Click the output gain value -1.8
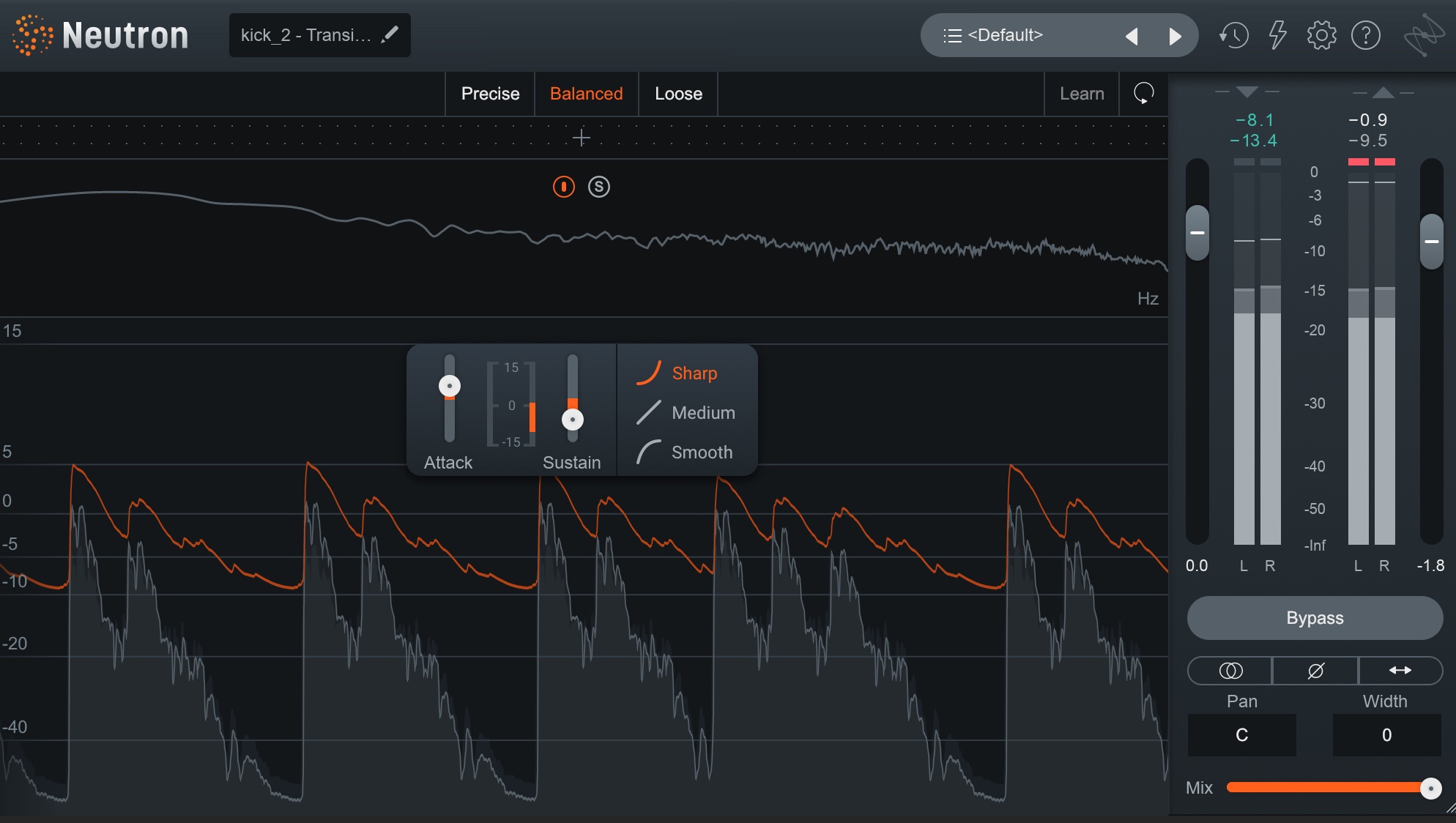The height and width of the screenshot is (823, 1456). 1430,565
